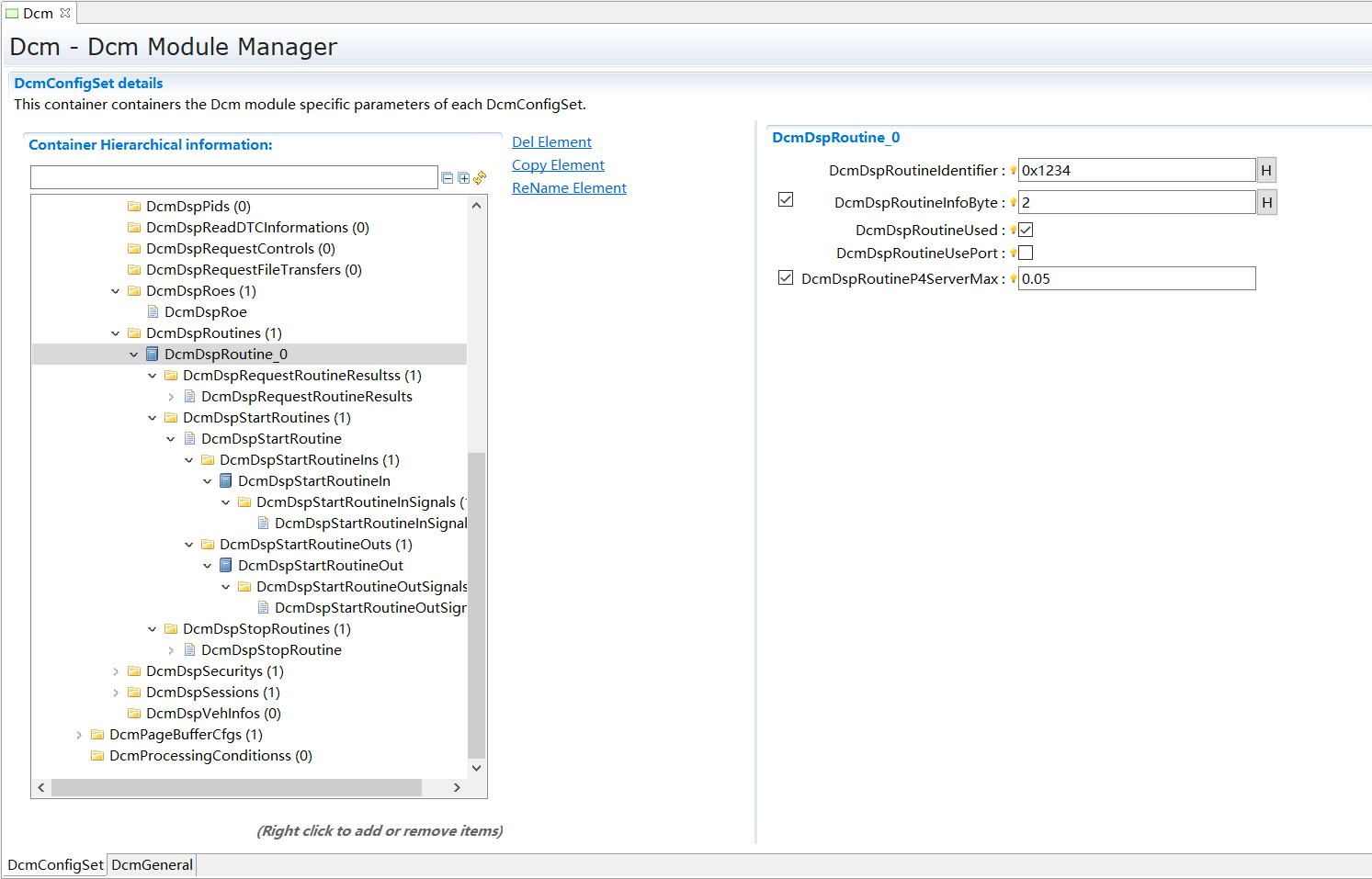The height and width of the screenshot is (879, 1372).
Task: Collapse the DcmDspRoutines tree node
Action: point(116,332)
